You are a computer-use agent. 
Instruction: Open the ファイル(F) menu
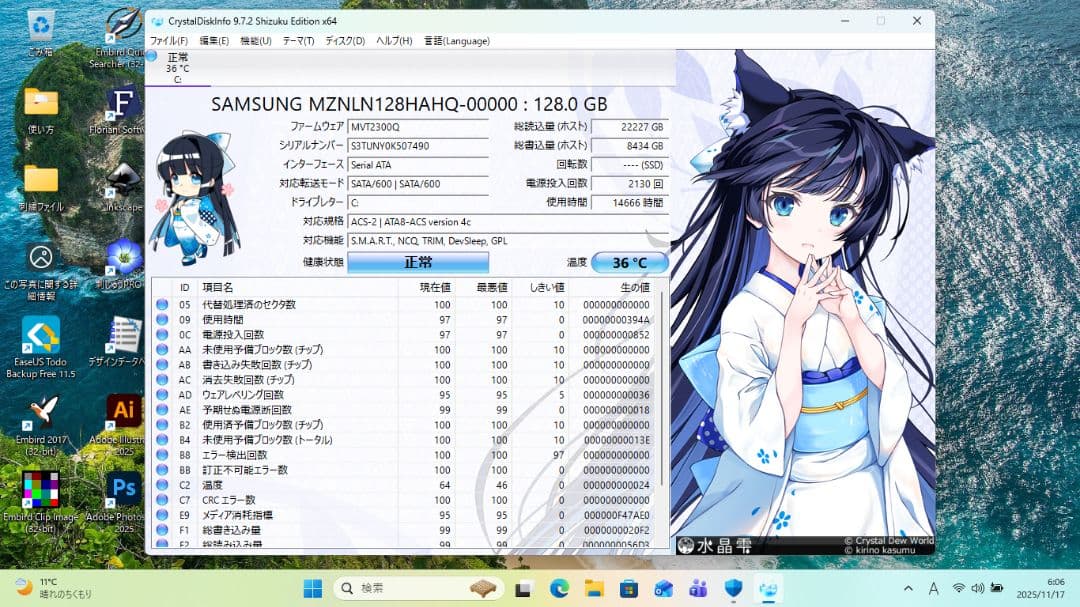tap(168, 41)
